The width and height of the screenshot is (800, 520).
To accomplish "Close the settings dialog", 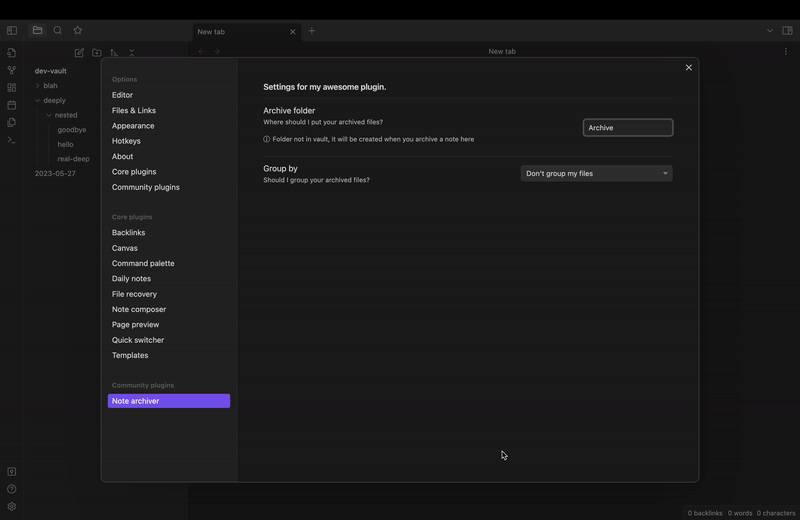I will [688, 67].
